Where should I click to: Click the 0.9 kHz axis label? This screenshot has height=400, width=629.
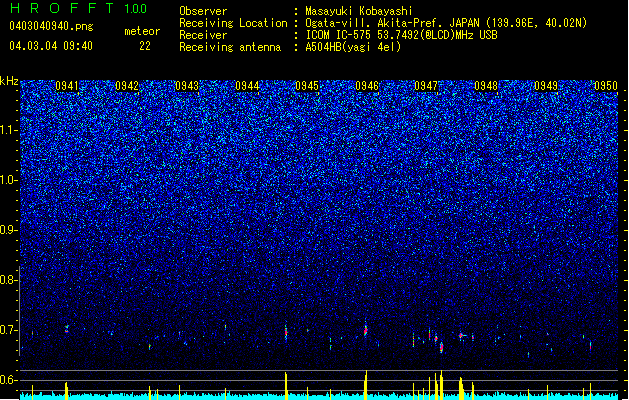click(8, 230)
